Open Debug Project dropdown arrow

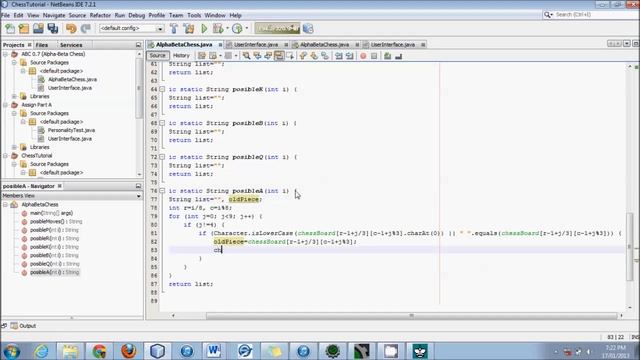[x=227, y=29]
